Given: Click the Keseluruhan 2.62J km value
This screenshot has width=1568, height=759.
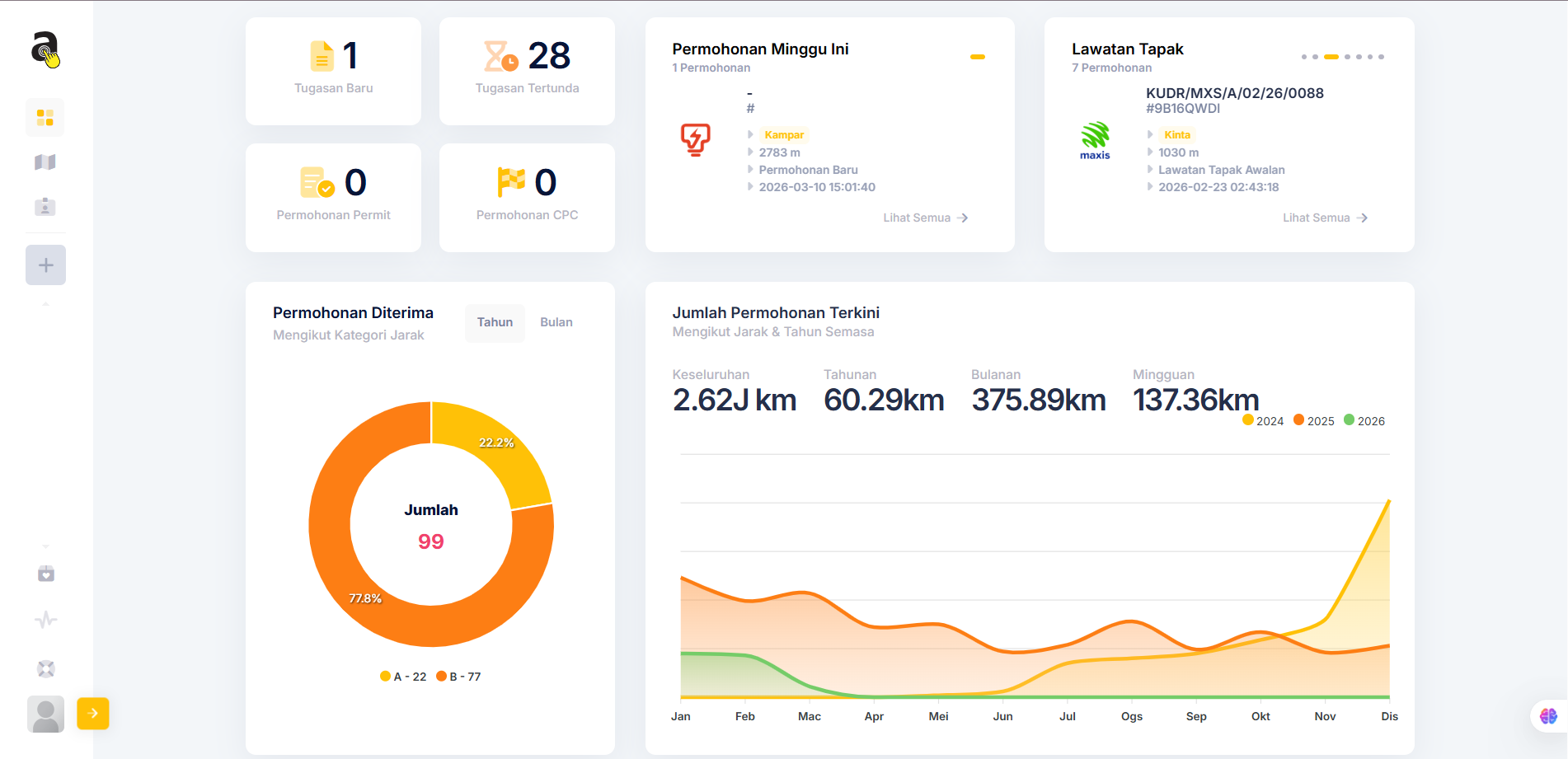Looking at the screenshot, I should click(735, 400).
